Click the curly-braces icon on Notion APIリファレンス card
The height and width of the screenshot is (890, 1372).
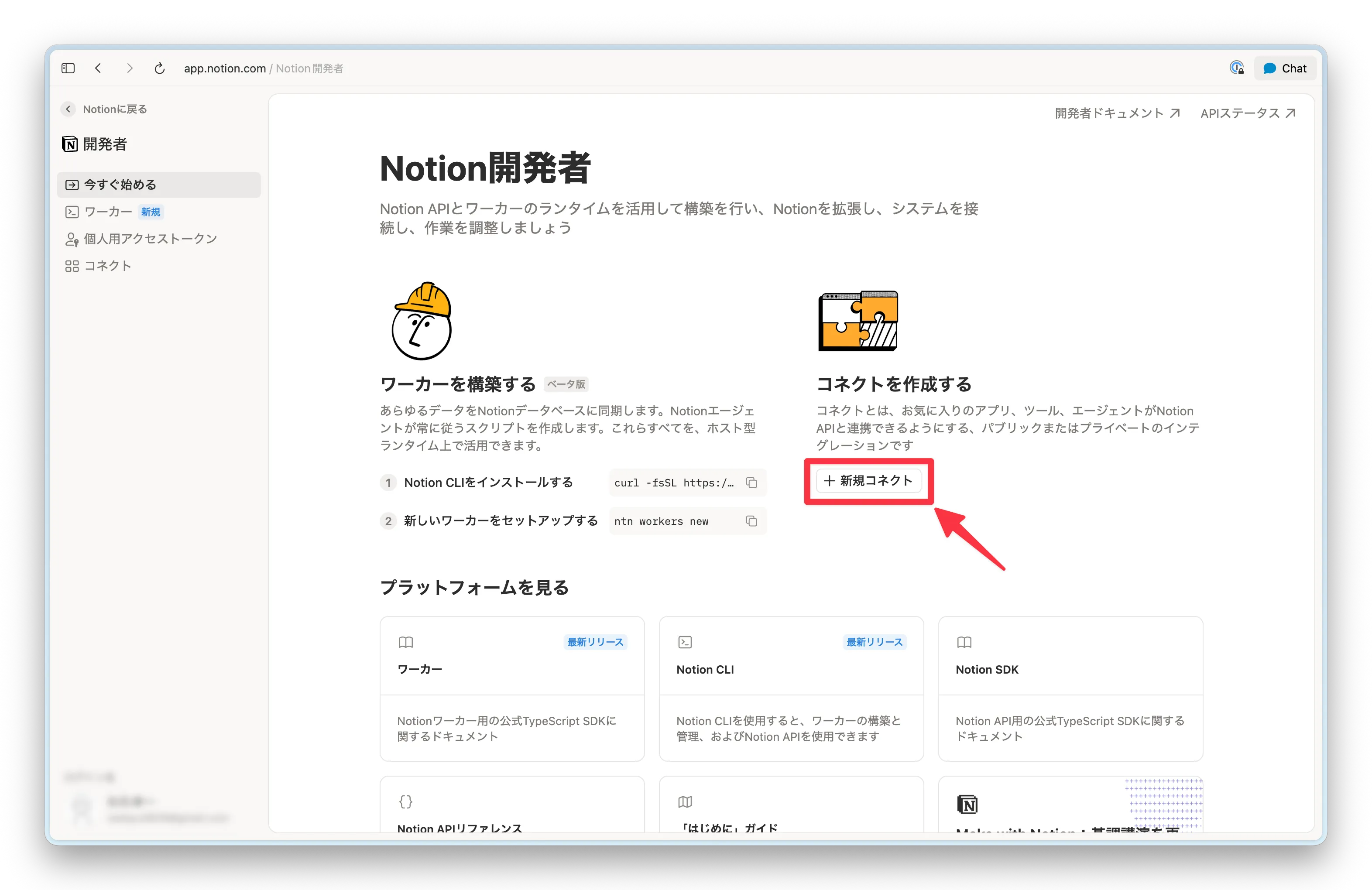[x=406, y=801]
